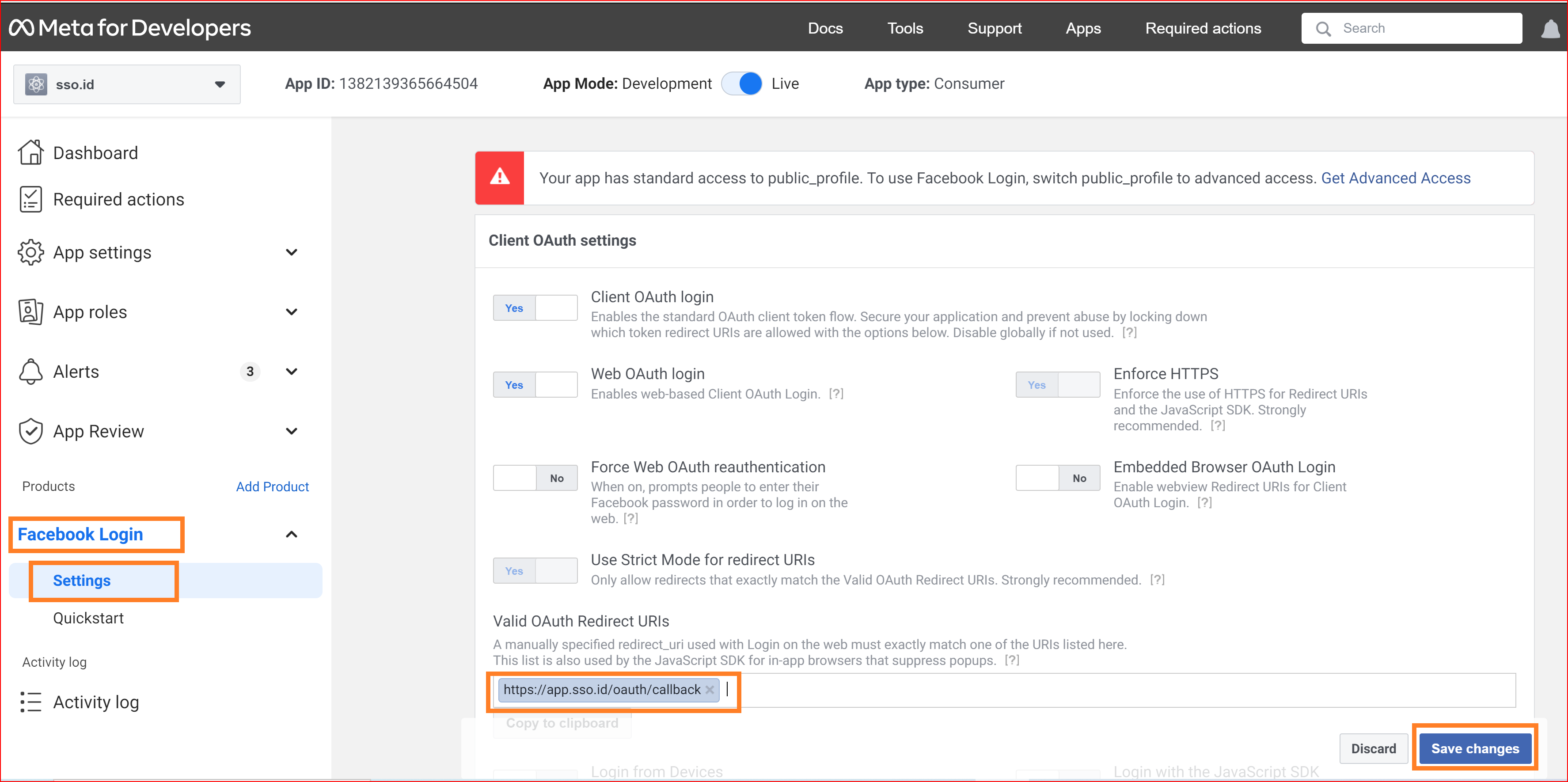Toggle App Mode between Development and Live
This screenshot has height=782, width=1568.
click(741, 84)
